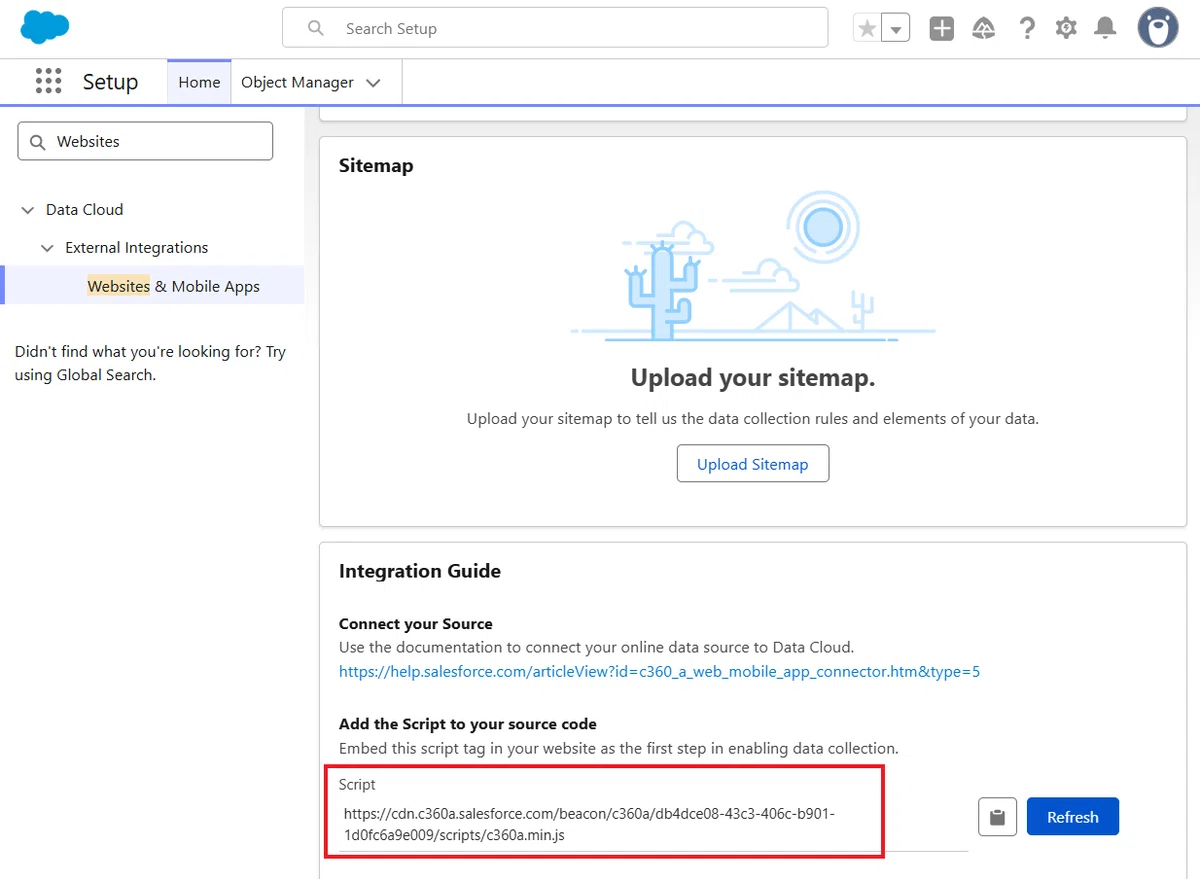
Task: Click the script URL text
Action: [x=589, y=824]
